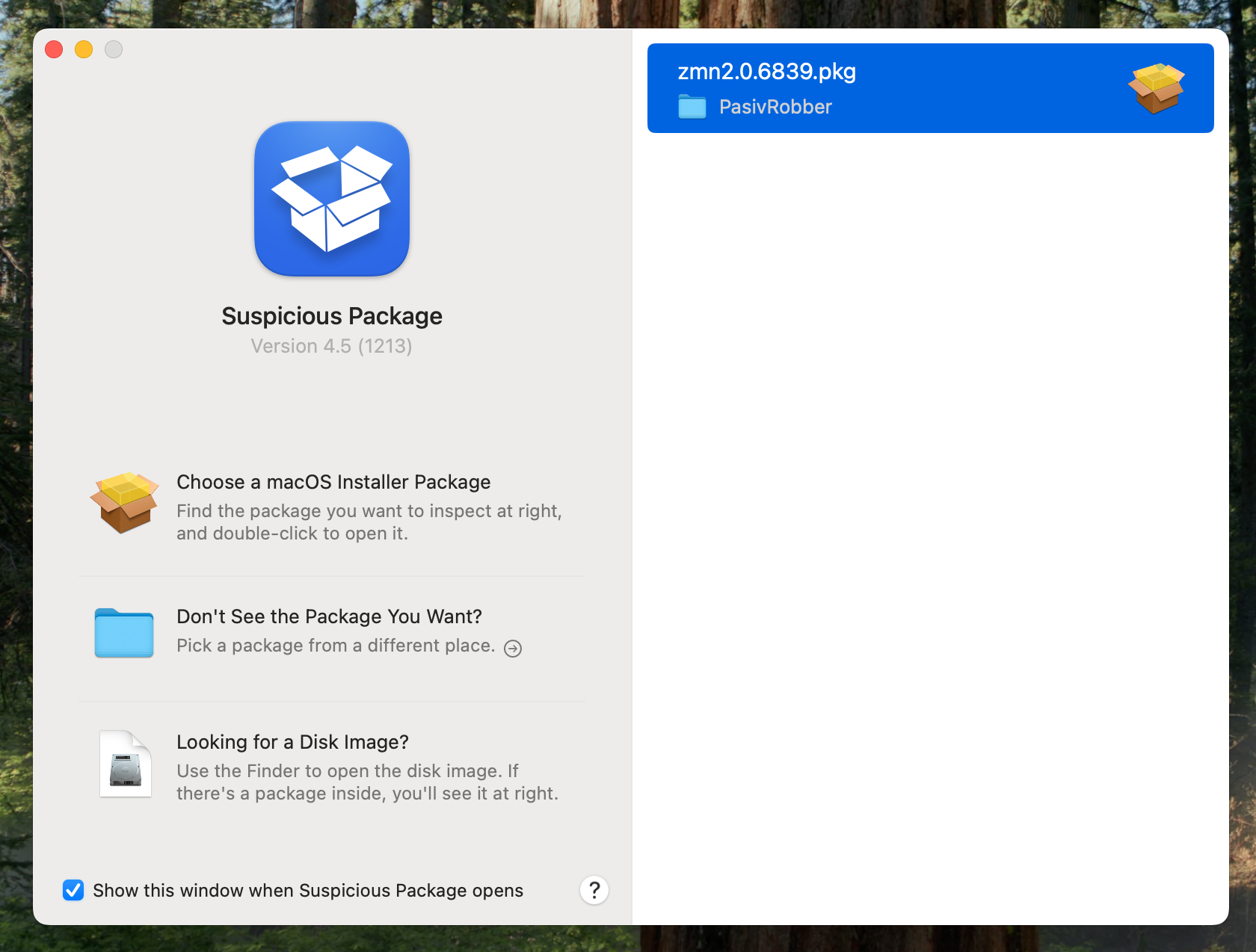Click the disk image document icon
Image resolution: width=1256 pixels, height=952 pixels.
tap(125, 764)
